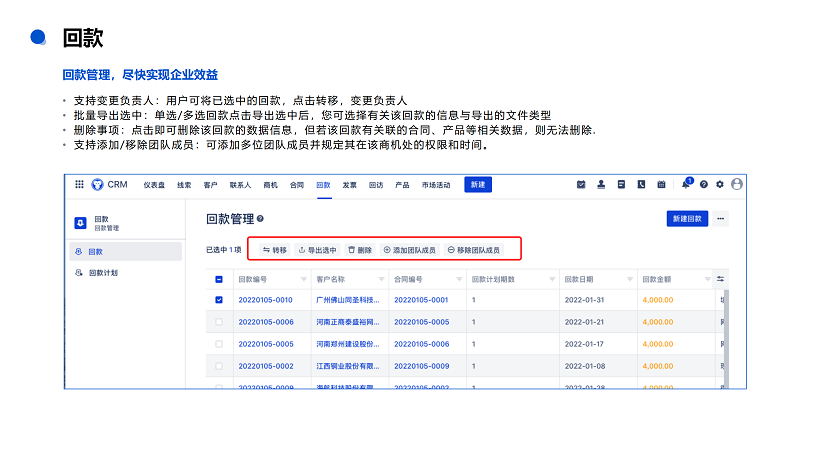Go to the 合同 tab
Screen dimensions: 820x461
click(x=297, y=185)
